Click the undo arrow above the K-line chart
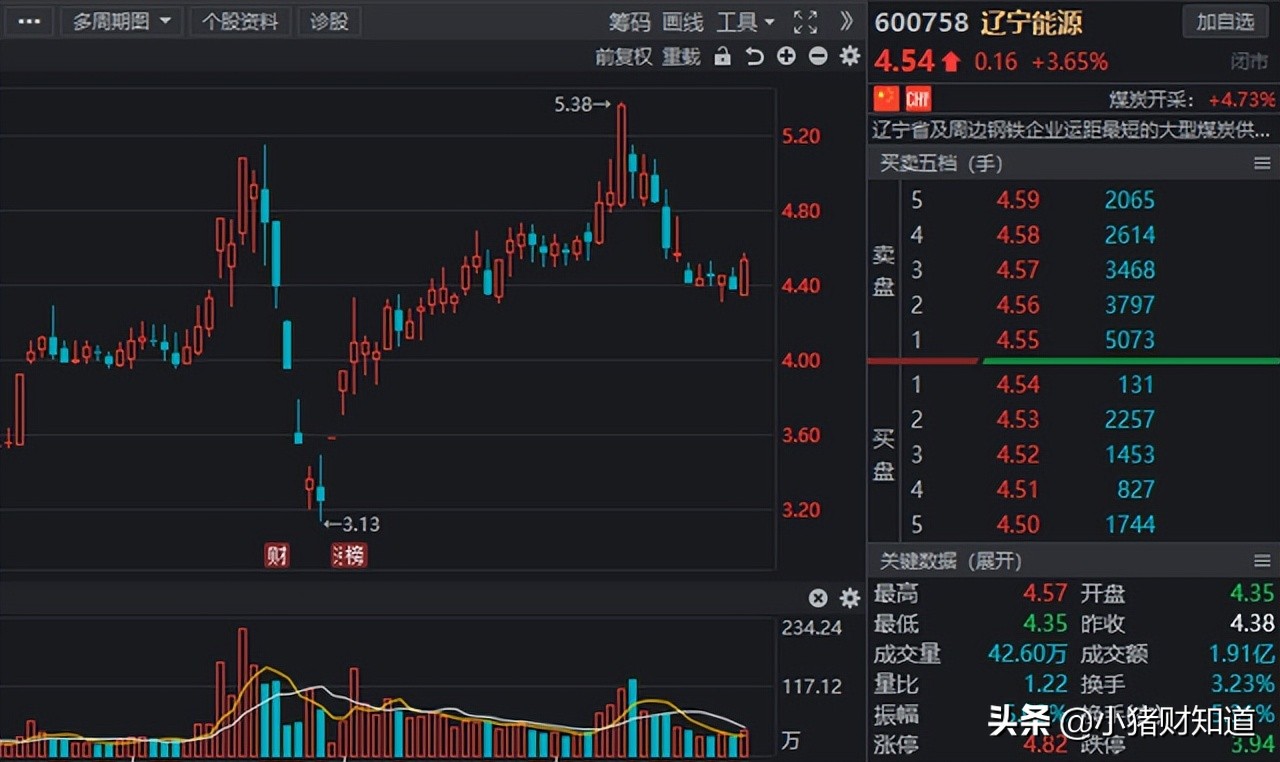This screenshot has width=1280, height=762. 754,57
